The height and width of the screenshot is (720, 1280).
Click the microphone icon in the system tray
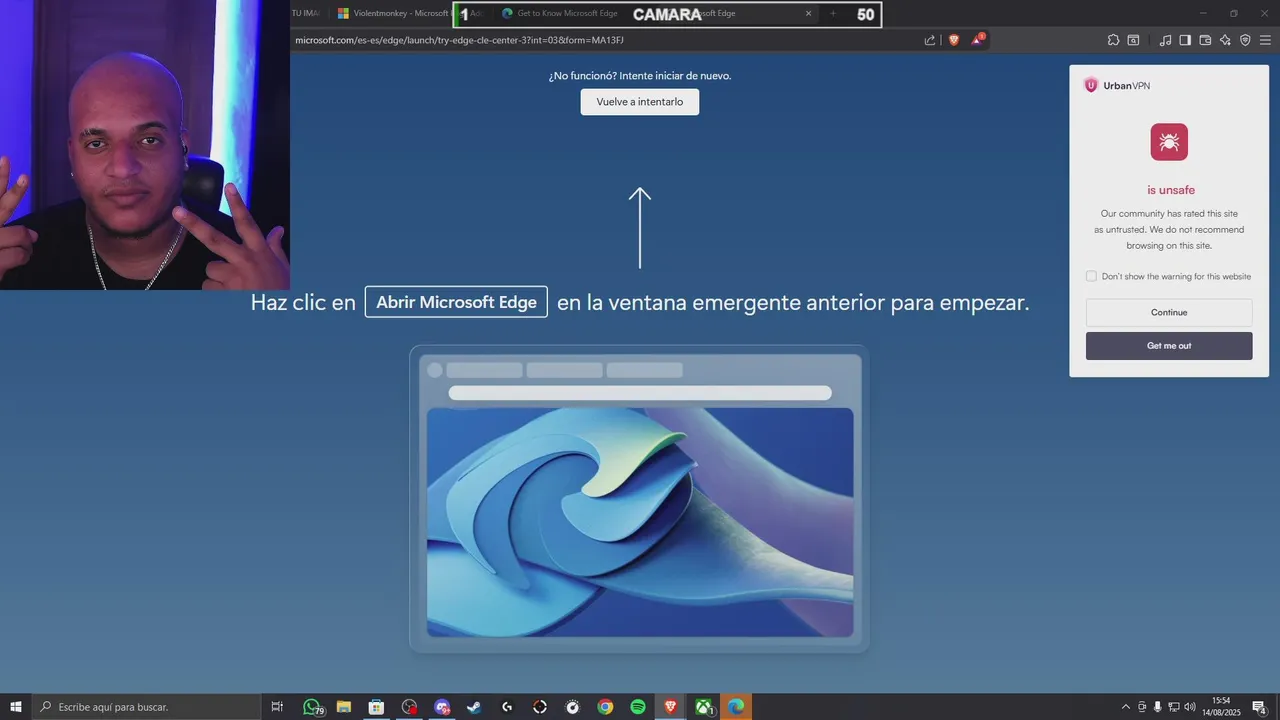(x=1158, y=707)
